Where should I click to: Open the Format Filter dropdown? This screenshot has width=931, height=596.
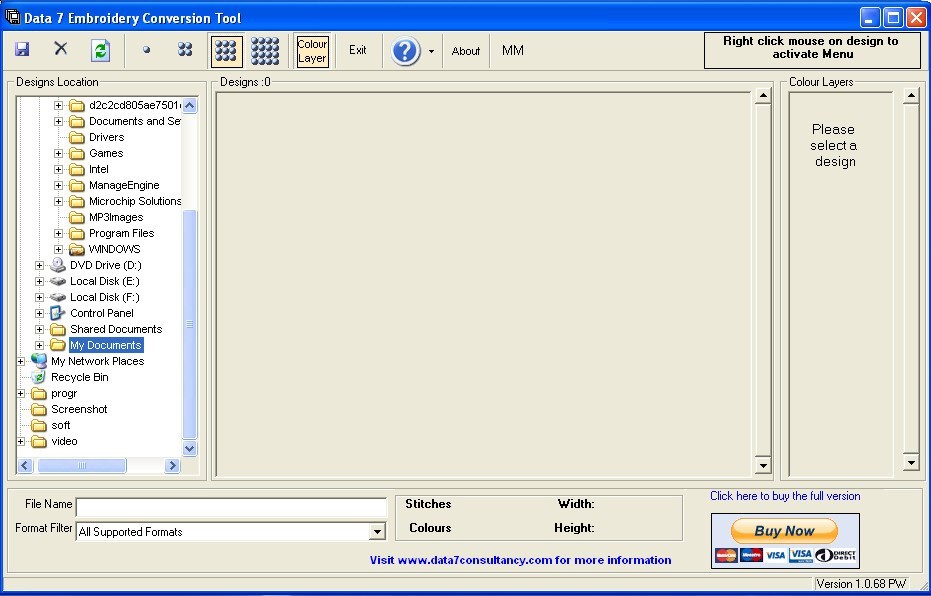pyautogui.click(x=377, y=532)
